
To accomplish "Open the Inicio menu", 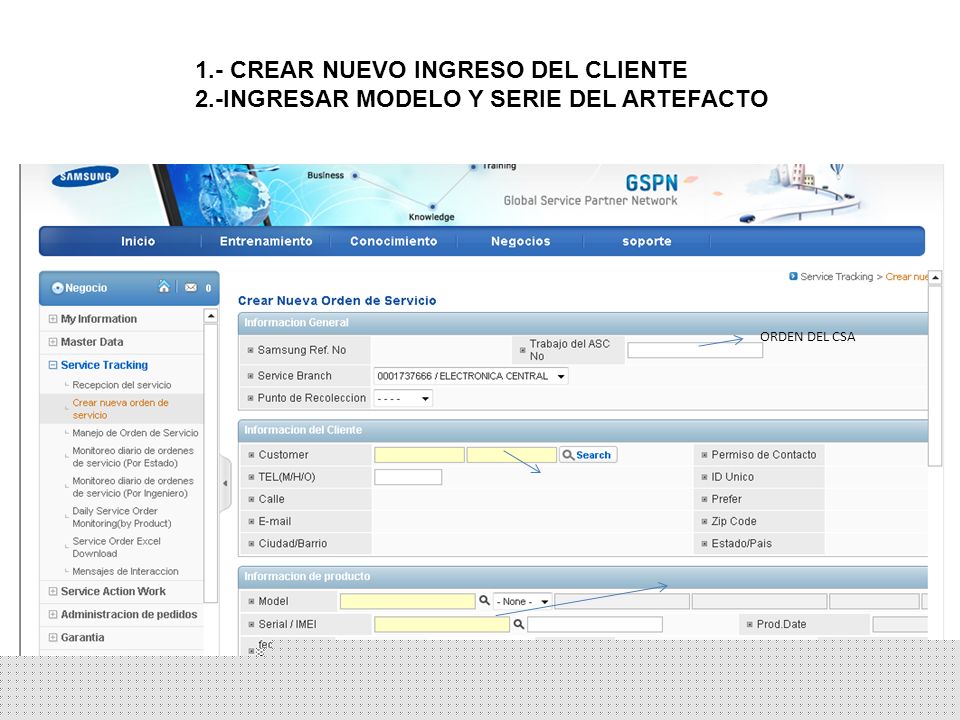I will pos(138,241).
